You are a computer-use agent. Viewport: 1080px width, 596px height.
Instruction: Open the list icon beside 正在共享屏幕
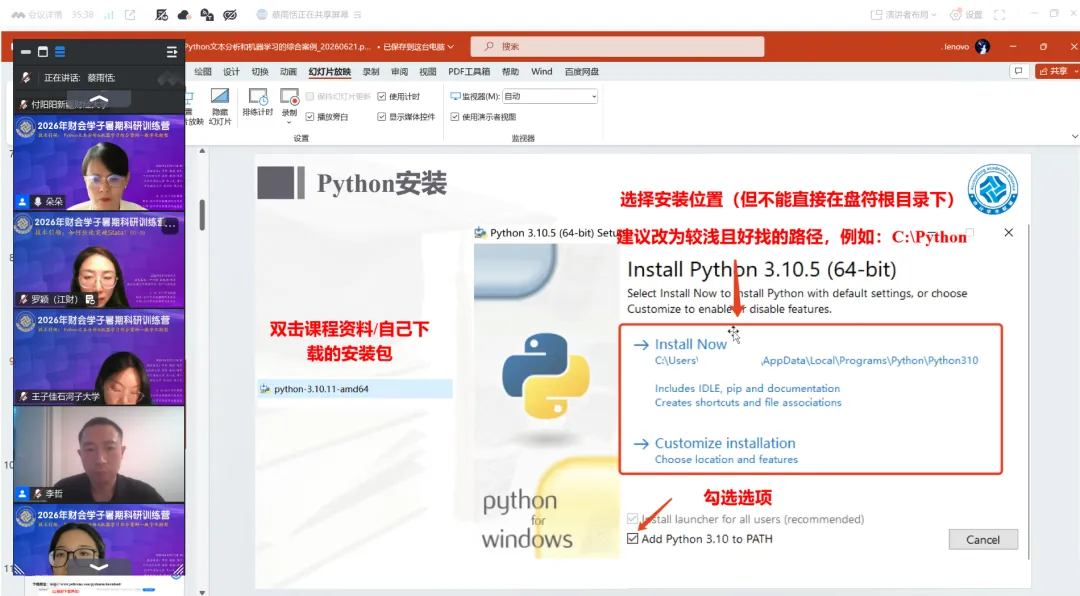[357, 14]
